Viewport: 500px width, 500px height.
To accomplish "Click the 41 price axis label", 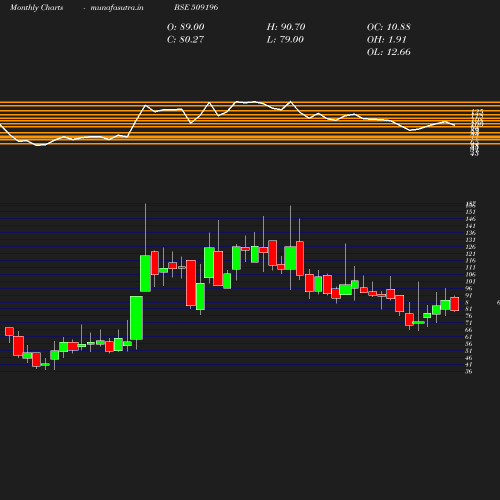I will (469, 364).
